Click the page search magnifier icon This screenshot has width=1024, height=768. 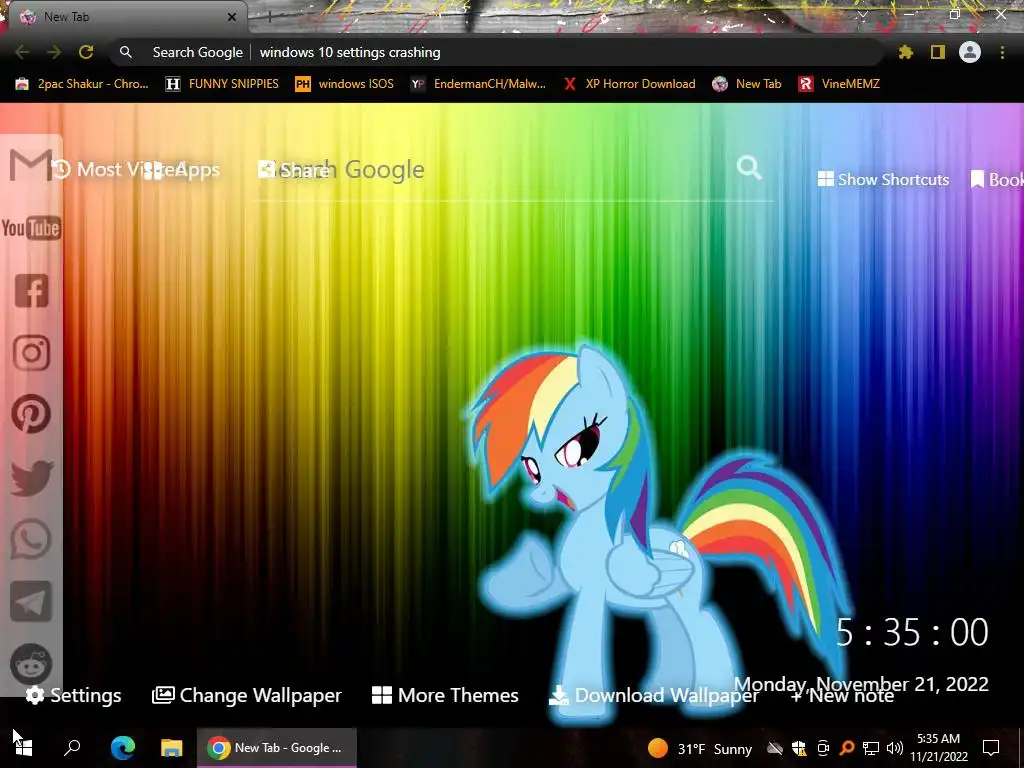(749, 168)
